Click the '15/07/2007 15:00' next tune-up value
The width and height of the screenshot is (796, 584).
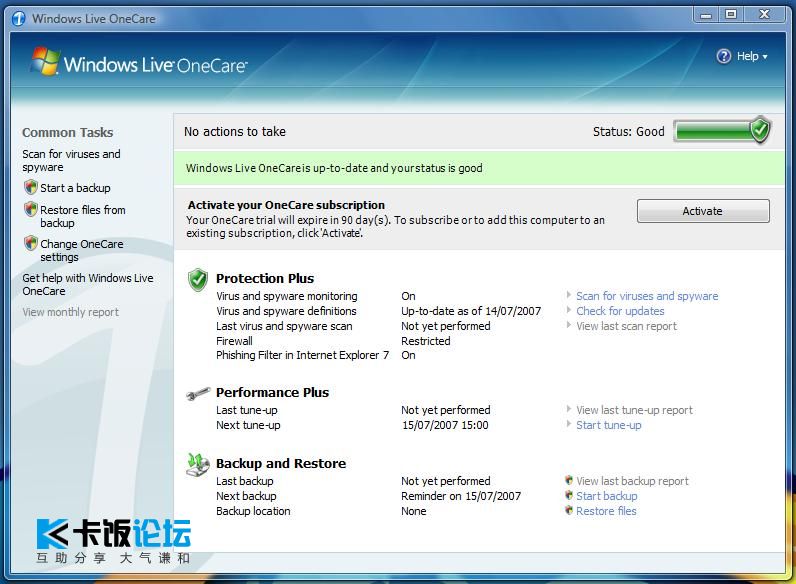point(445,425)
